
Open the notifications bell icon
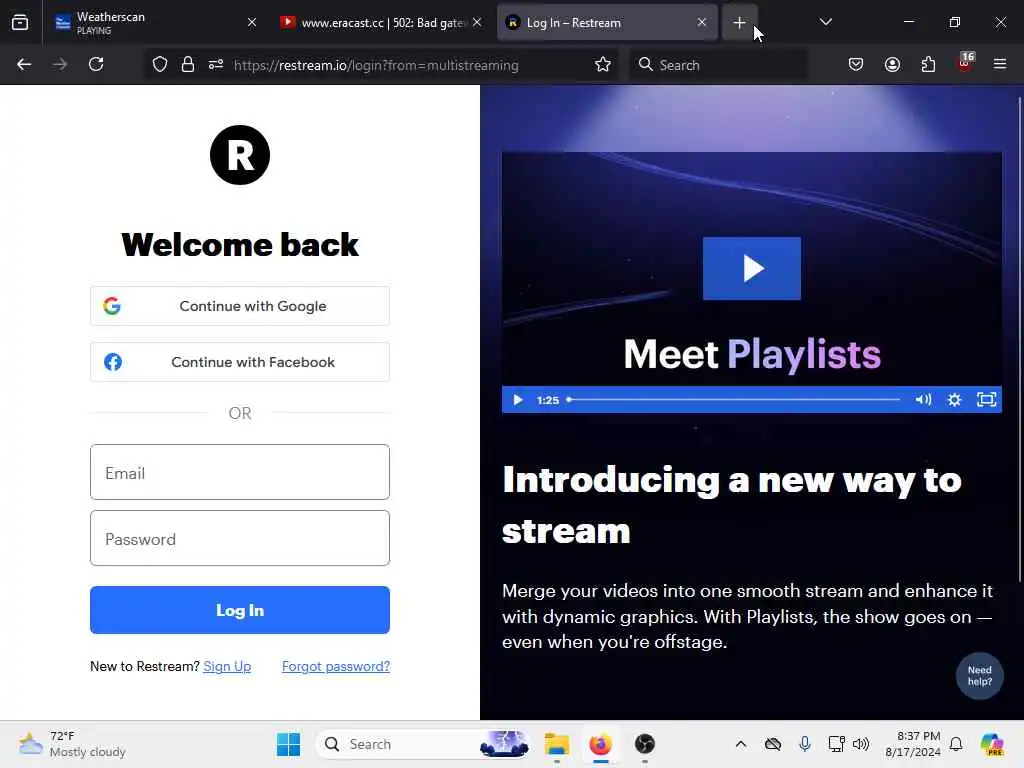[x=956, y=744]
